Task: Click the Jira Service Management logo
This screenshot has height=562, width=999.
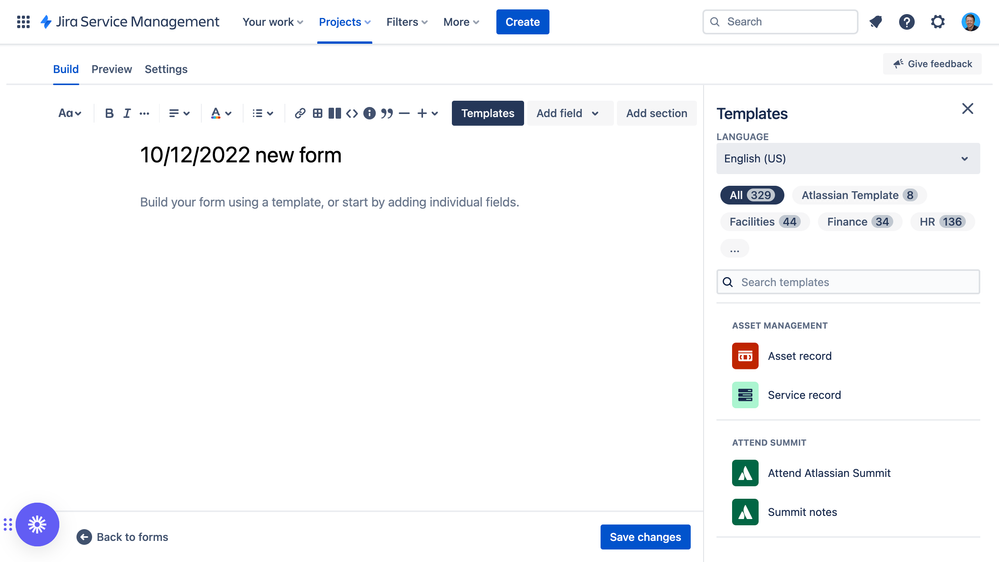Action: coord(130,22)
